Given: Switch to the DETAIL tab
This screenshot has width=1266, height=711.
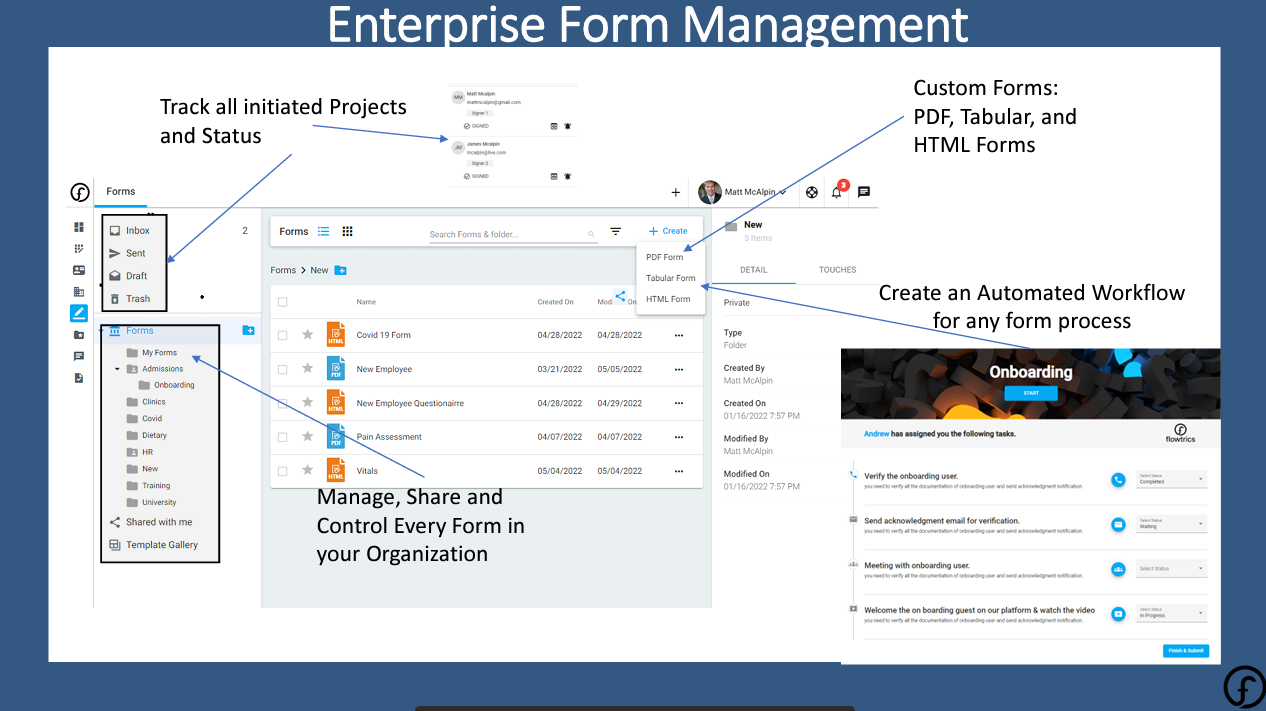Looking at the screenshot, I should 754,270.
